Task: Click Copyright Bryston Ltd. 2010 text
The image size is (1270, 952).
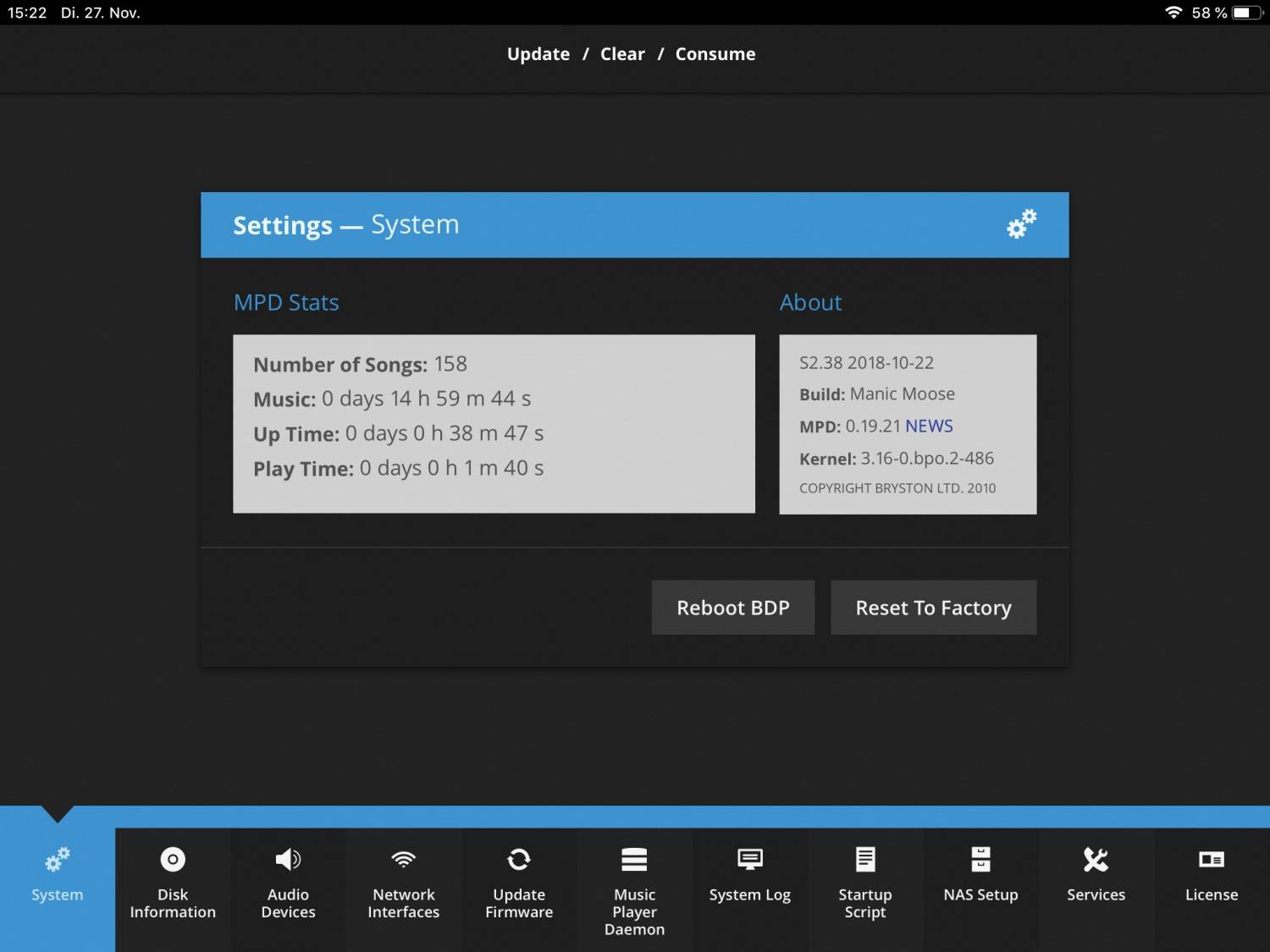Action: click(x=897, y=488)
